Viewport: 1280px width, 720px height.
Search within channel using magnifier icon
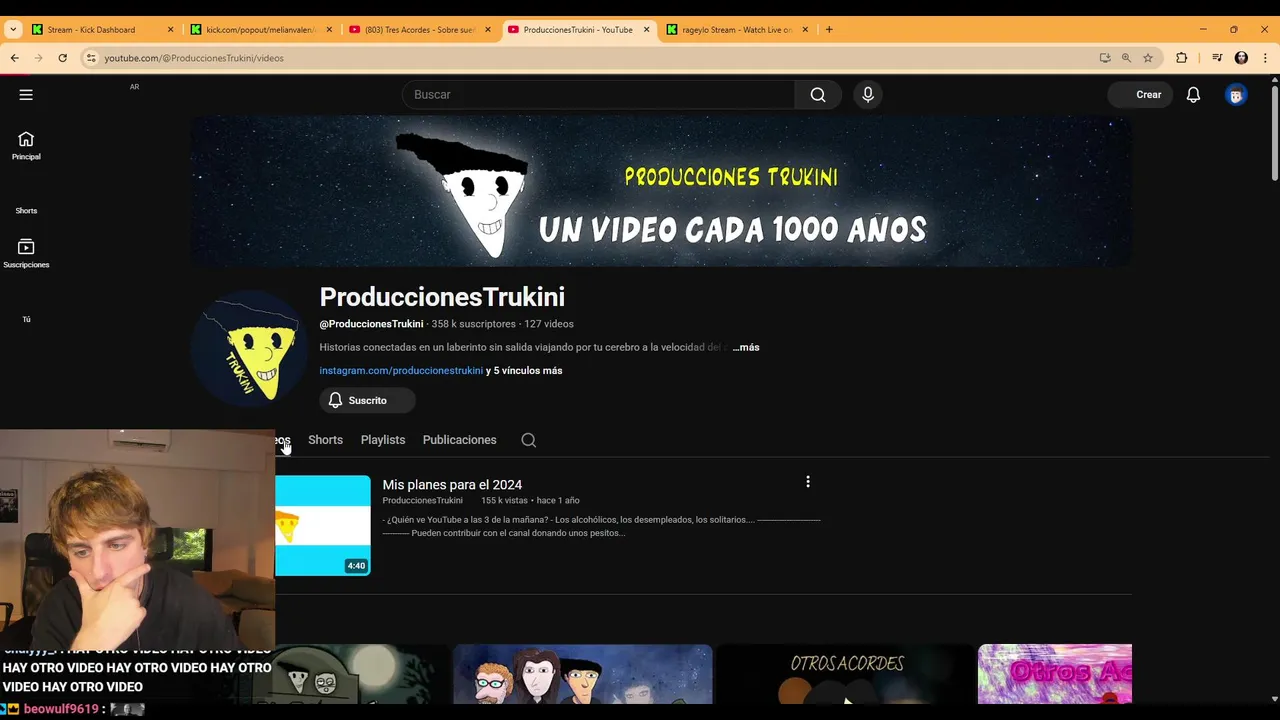coord(529,440)
